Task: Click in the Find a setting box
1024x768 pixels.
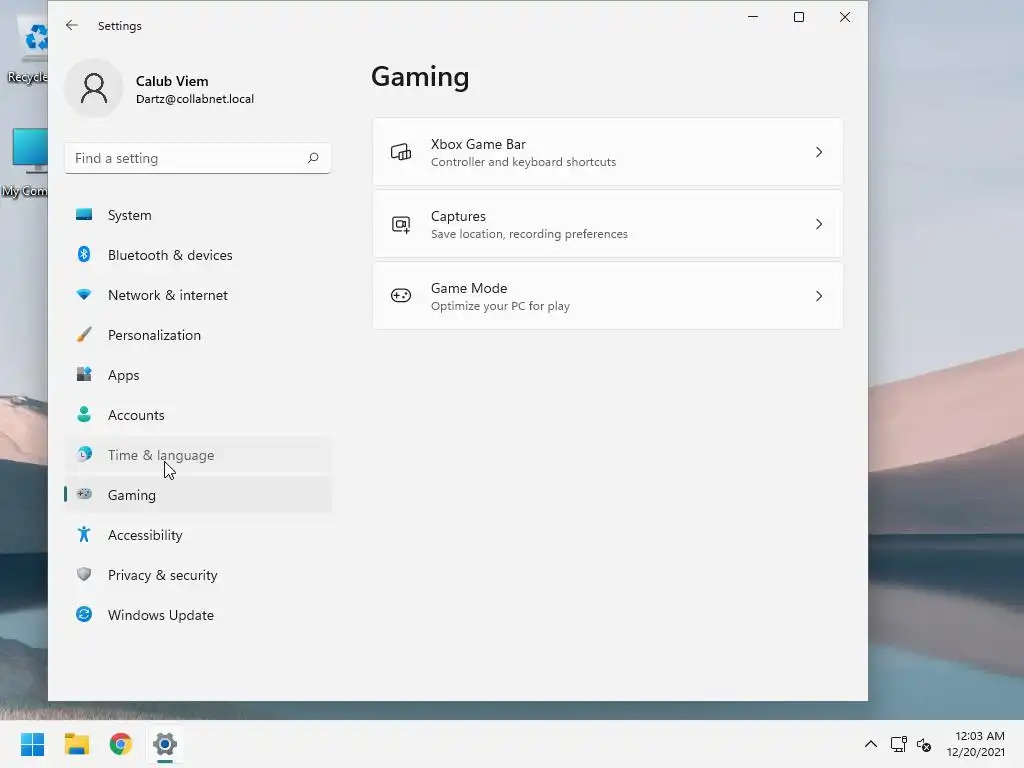Action: coord(198,158)
